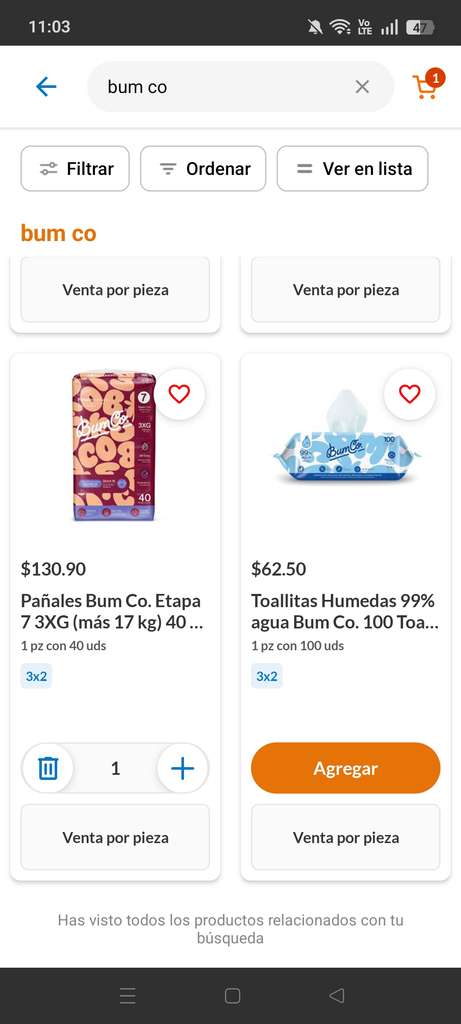Image resolution: width=461 pixels, height=1024 pixels.
Task: Open Pañales Bum Co. Etapa 7 title
Action: (112, 611)
